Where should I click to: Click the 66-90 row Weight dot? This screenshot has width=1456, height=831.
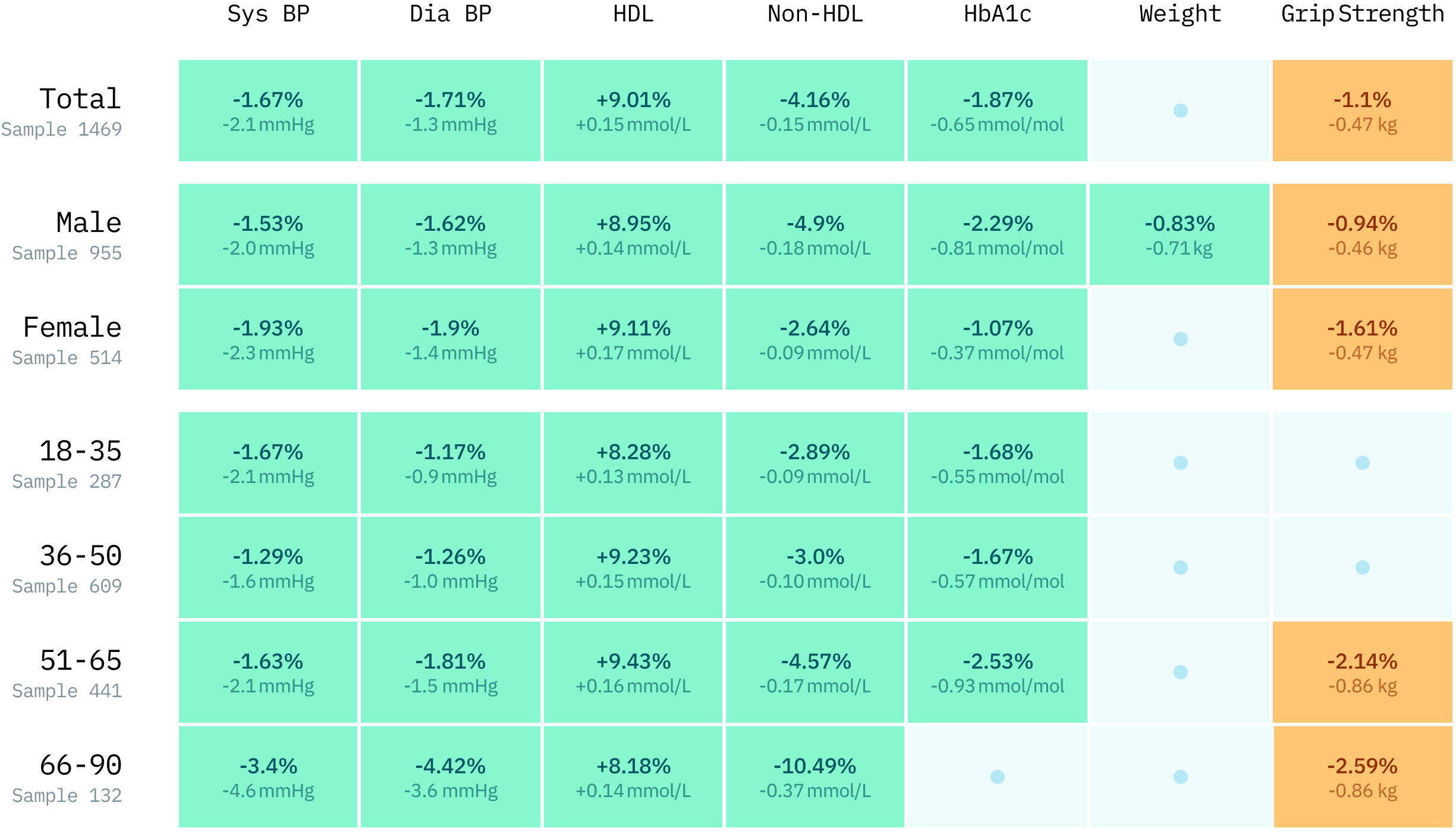1180,777
